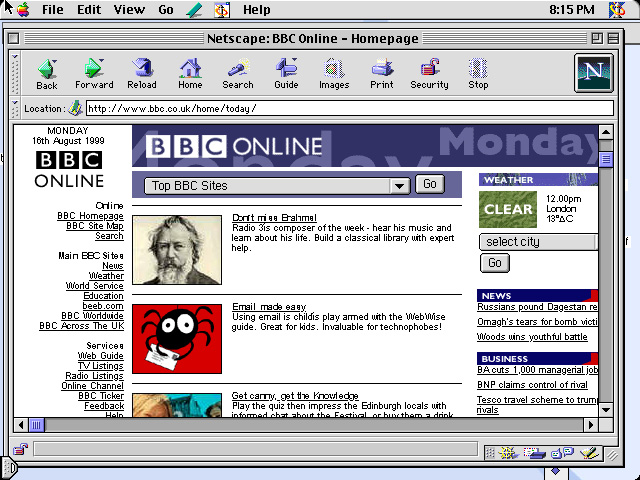The height and width of the screenshot is (480, 640).
Task: Stop page loading with Stop button
Action: point(478,73)
